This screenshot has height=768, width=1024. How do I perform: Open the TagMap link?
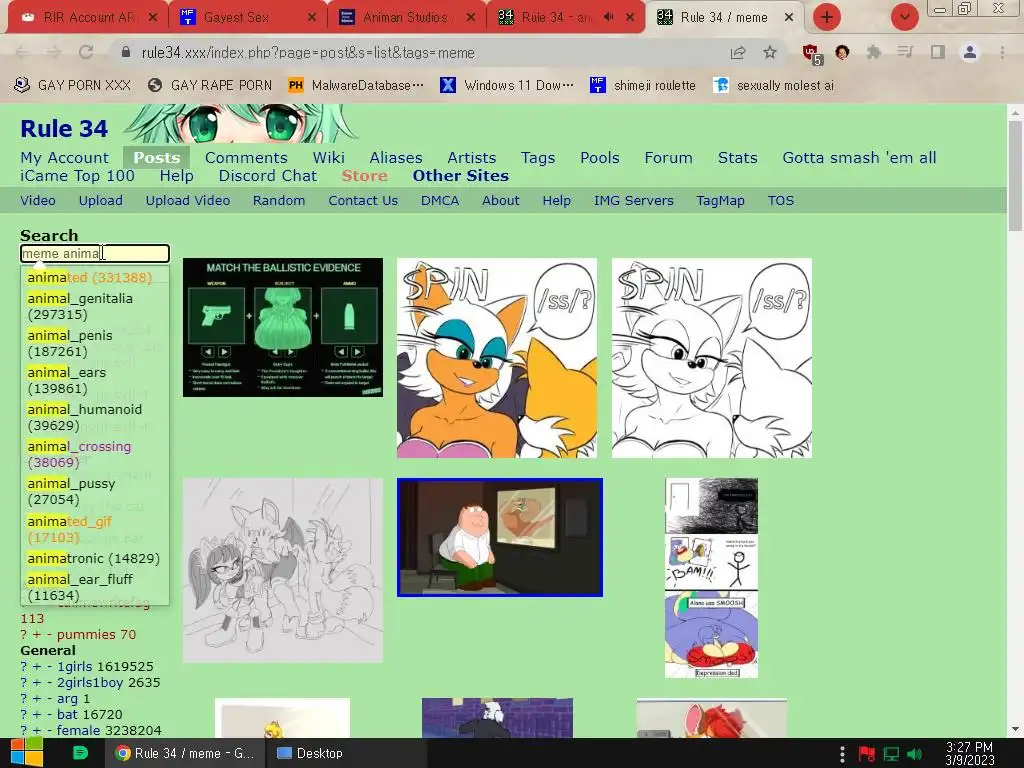720,200
